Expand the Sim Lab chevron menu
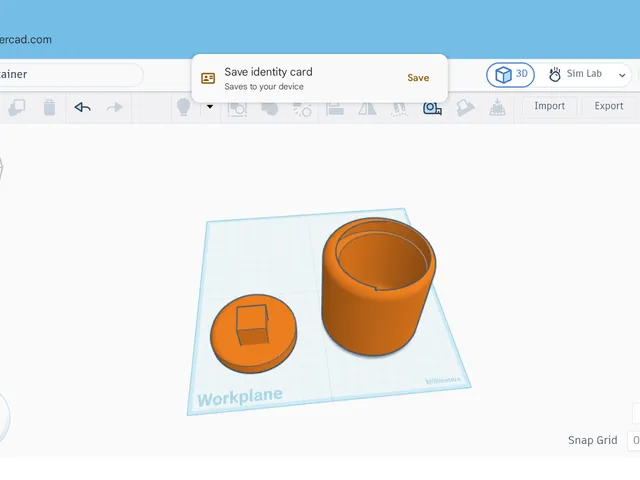The width and height of the screenshot is (640, 480). tap(622, 75)
